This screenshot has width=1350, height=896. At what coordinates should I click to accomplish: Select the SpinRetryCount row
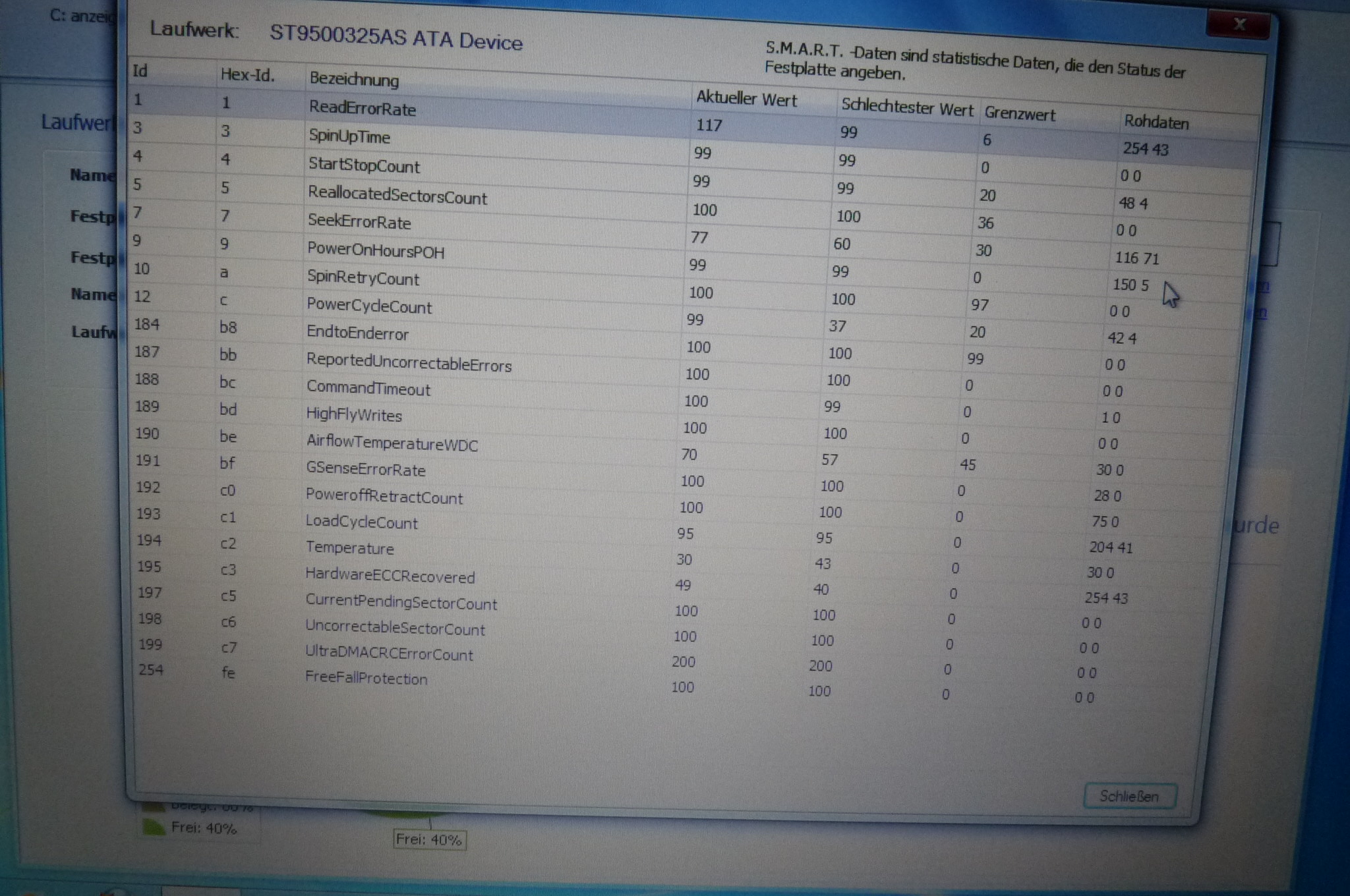point(684,291)
